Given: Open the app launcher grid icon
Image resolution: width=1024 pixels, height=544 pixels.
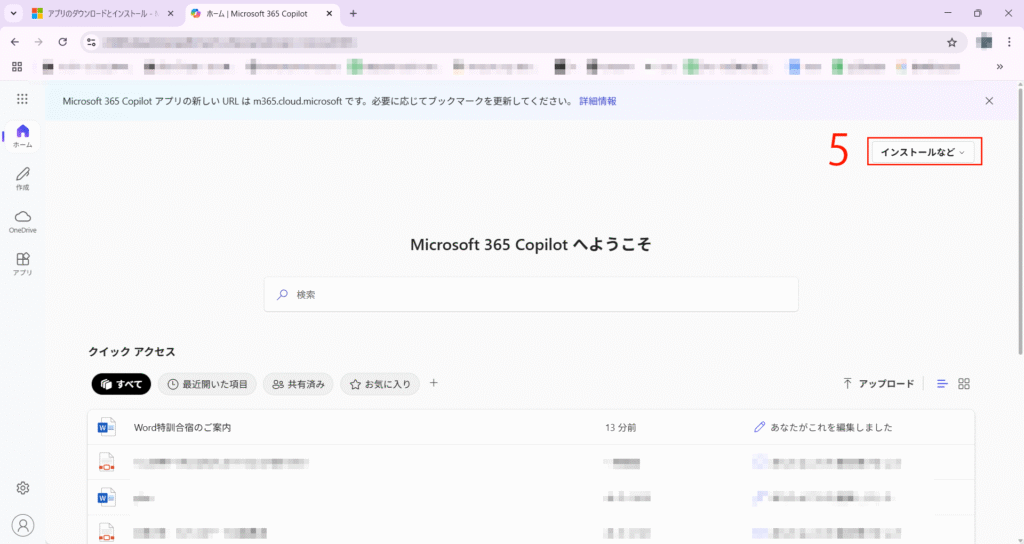Looking at the screenshot, I should (x=22, y=99).
